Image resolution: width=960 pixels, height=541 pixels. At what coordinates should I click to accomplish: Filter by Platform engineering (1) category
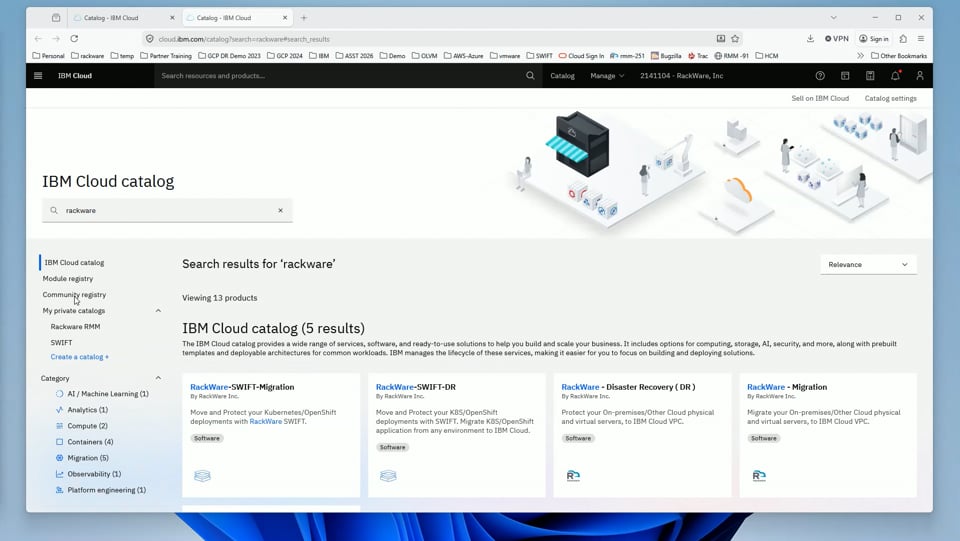100,490
